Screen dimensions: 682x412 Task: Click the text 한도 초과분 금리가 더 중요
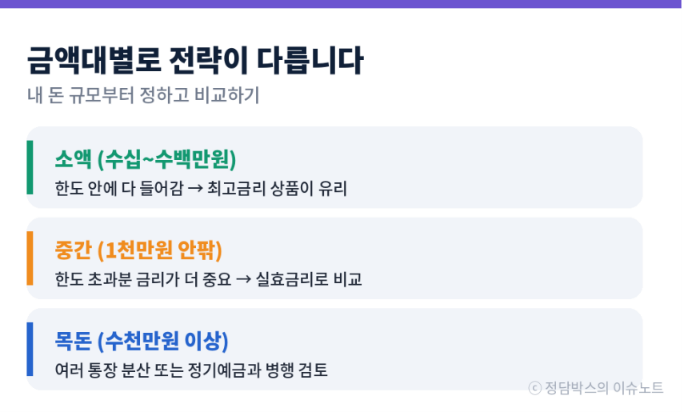click(143, 279)
